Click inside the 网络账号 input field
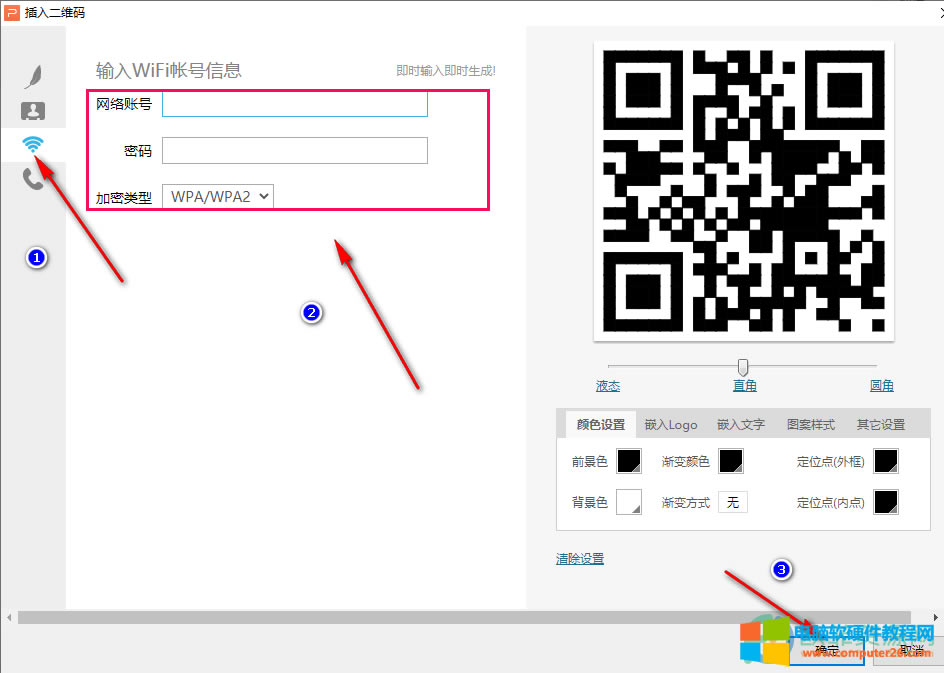Screen dimensions: 944x673 [294, 103]
